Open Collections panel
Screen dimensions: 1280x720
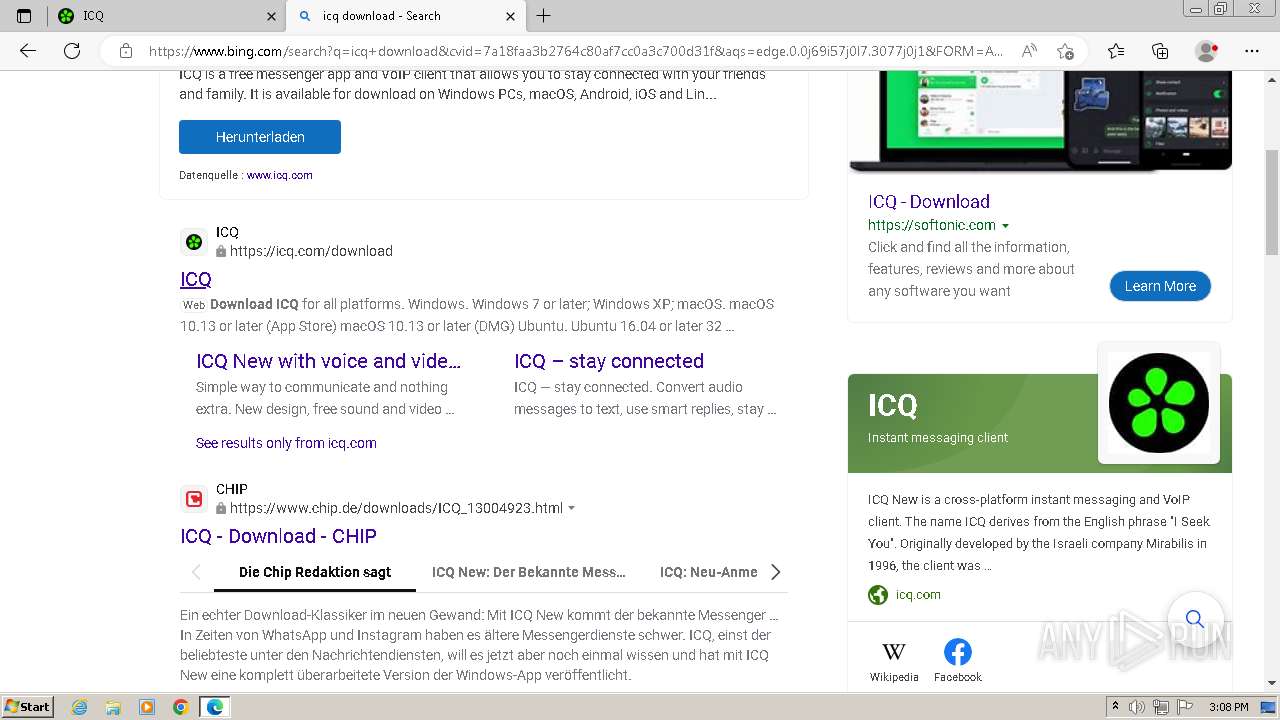pos(1160,51)
